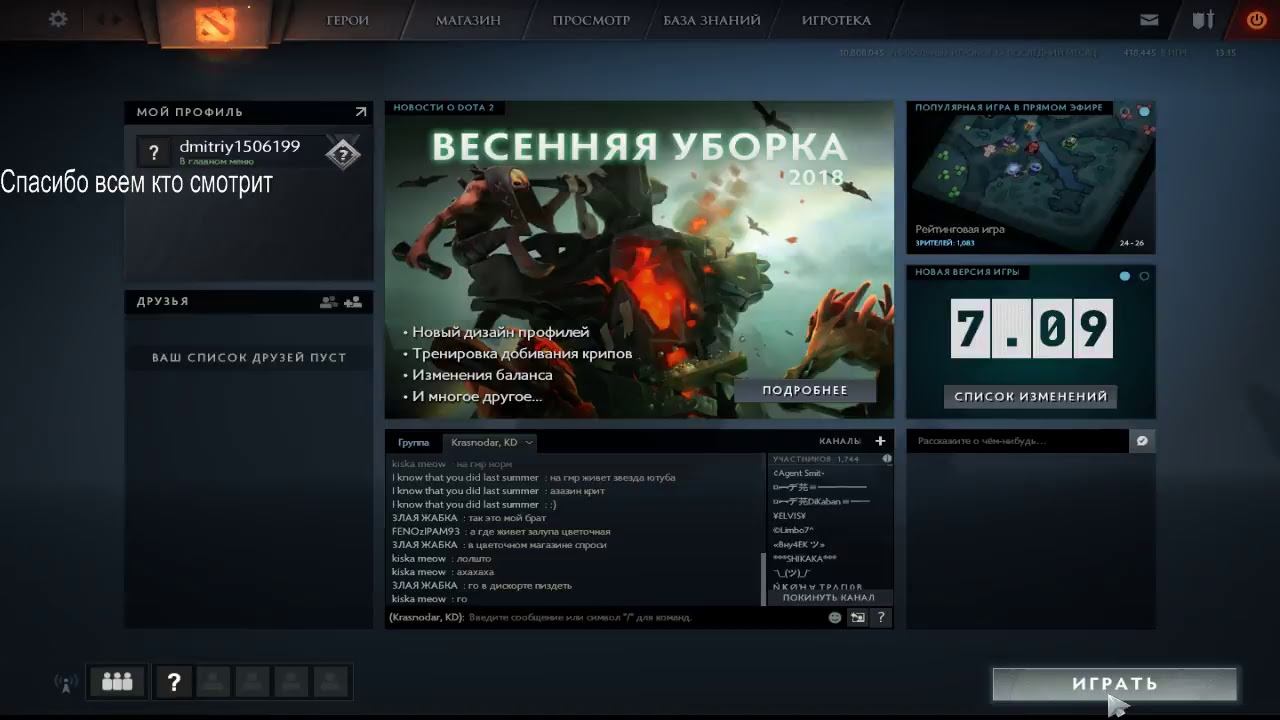Open the settings gear icon
The height and width of the screenshot is (720, 1280).
point(58,18)
